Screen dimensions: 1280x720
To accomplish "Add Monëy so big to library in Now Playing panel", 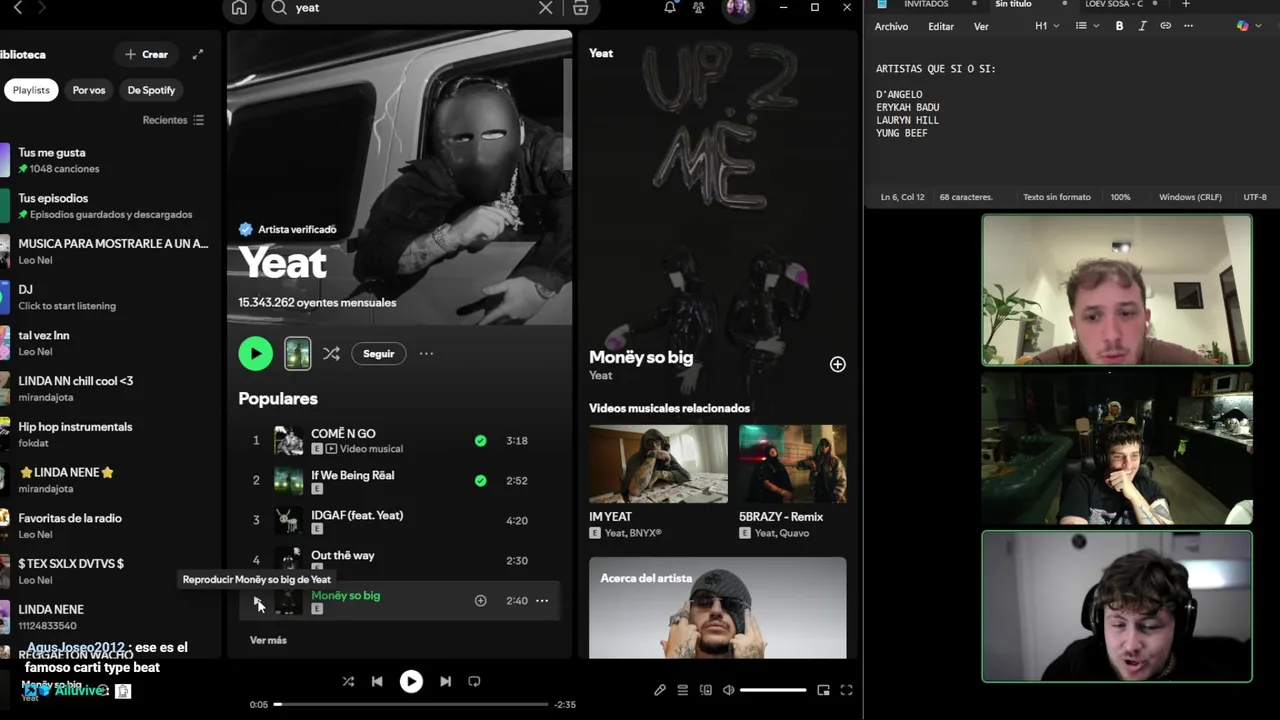I will pos(838,364).
